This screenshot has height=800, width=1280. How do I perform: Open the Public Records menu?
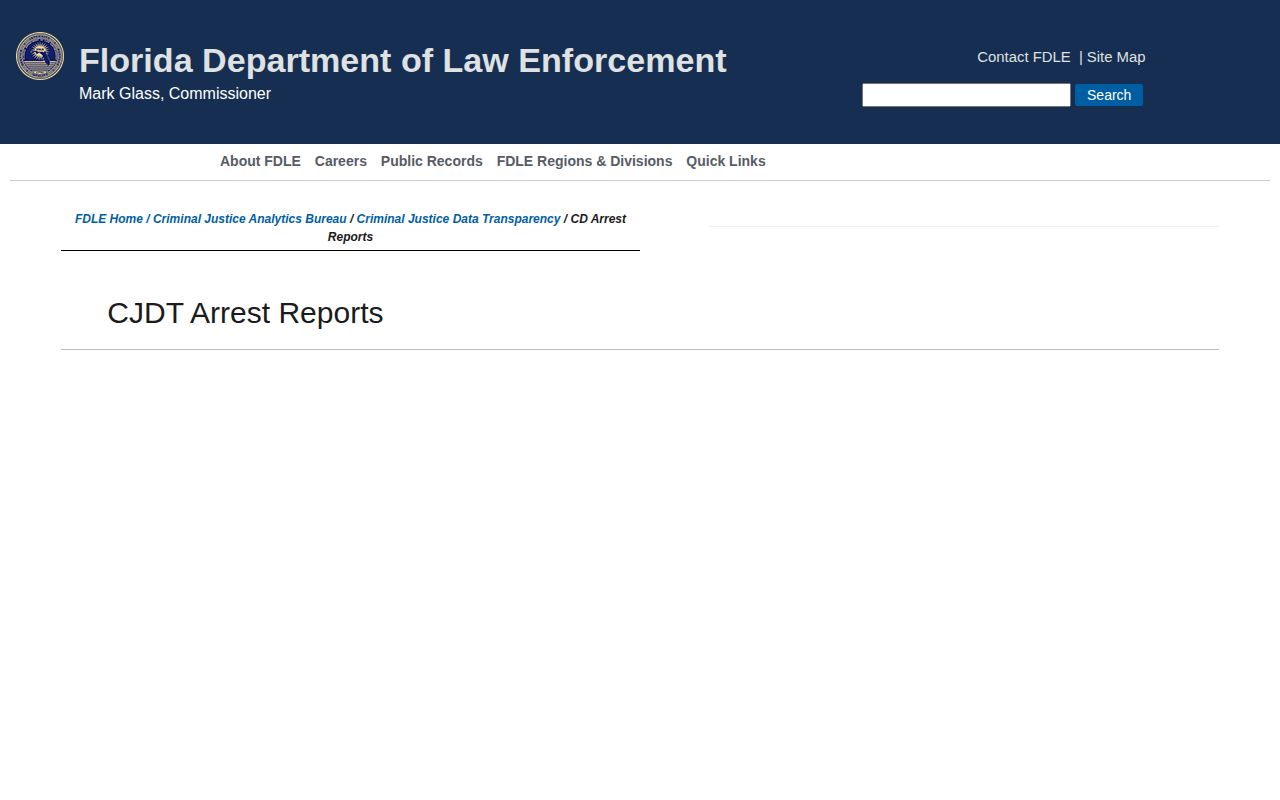[x=432, y=161]
